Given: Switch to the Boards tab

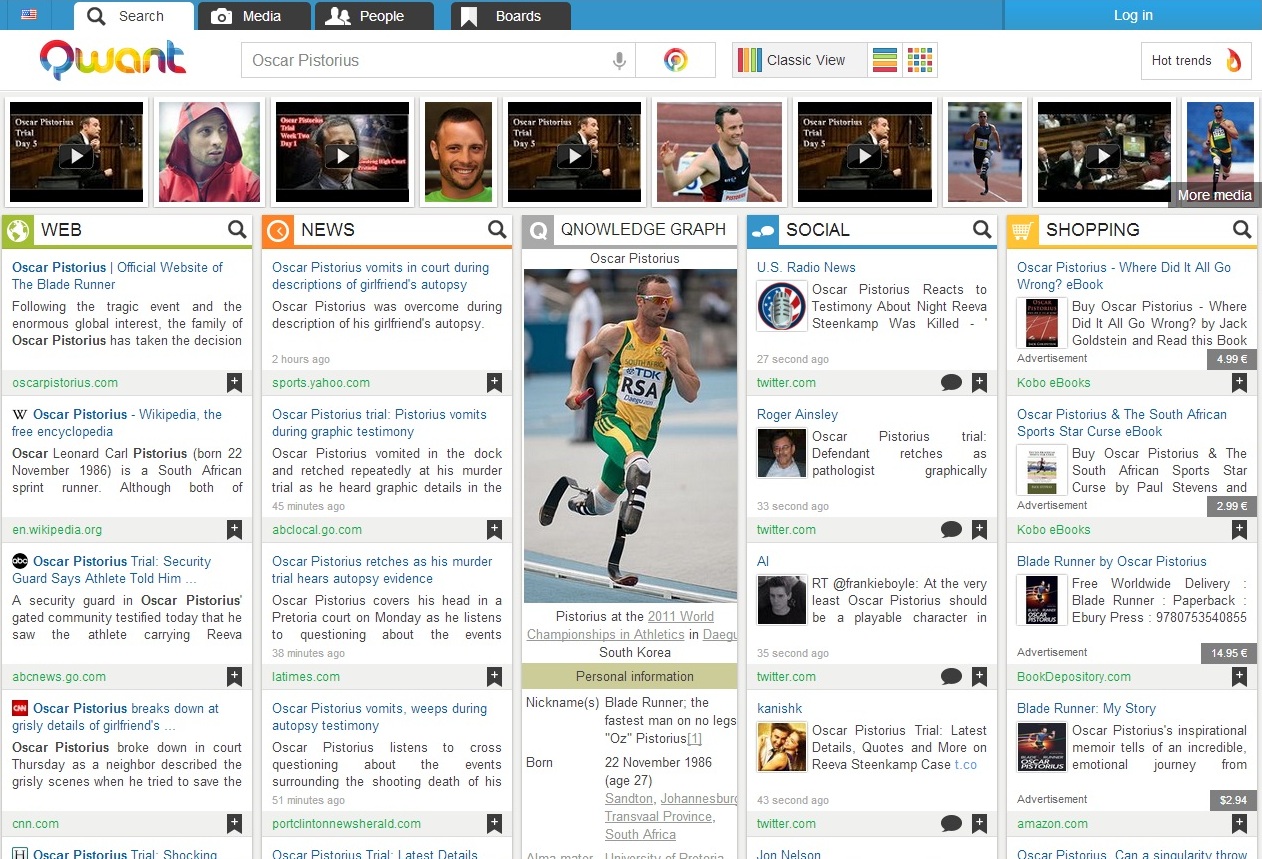Looking at the screenshot, I should coord(511,16).
